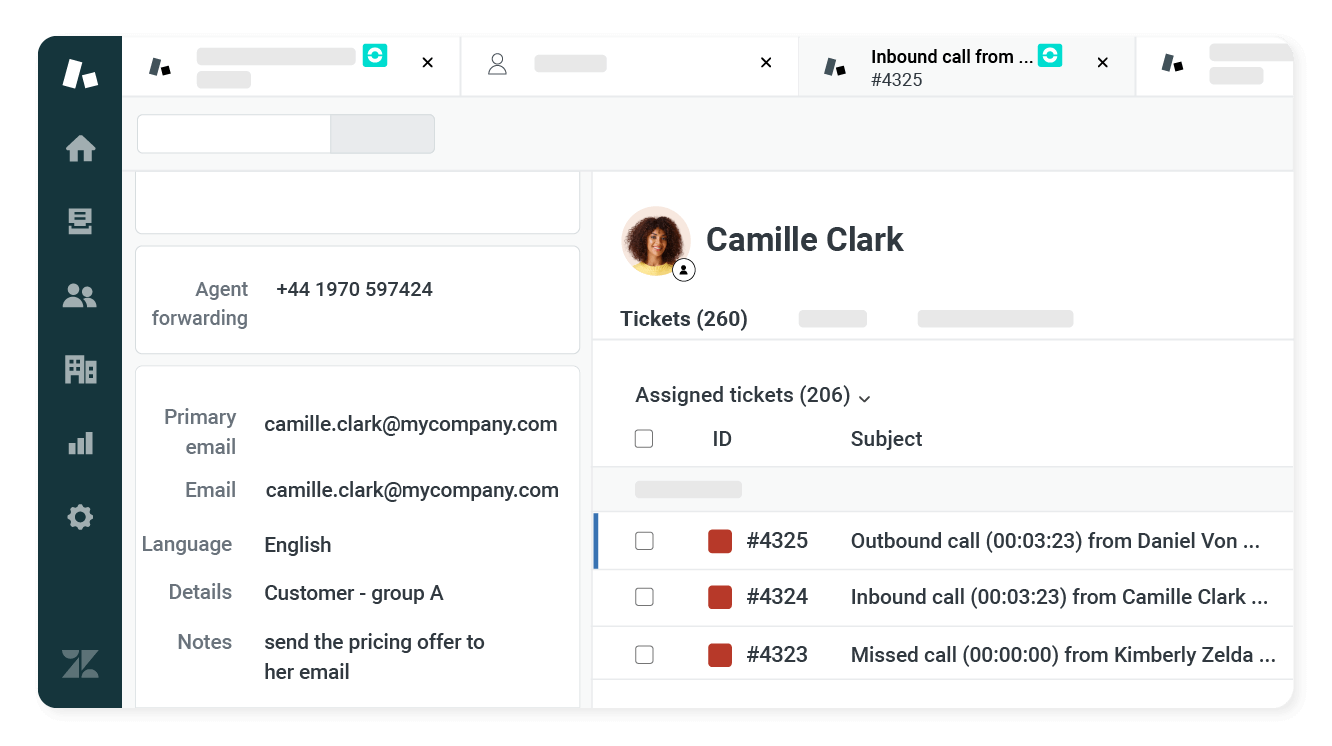Check the select-all tickets checkbox
The height and width of the screenshot is (746, 1332).
click(x=644, y=438)
